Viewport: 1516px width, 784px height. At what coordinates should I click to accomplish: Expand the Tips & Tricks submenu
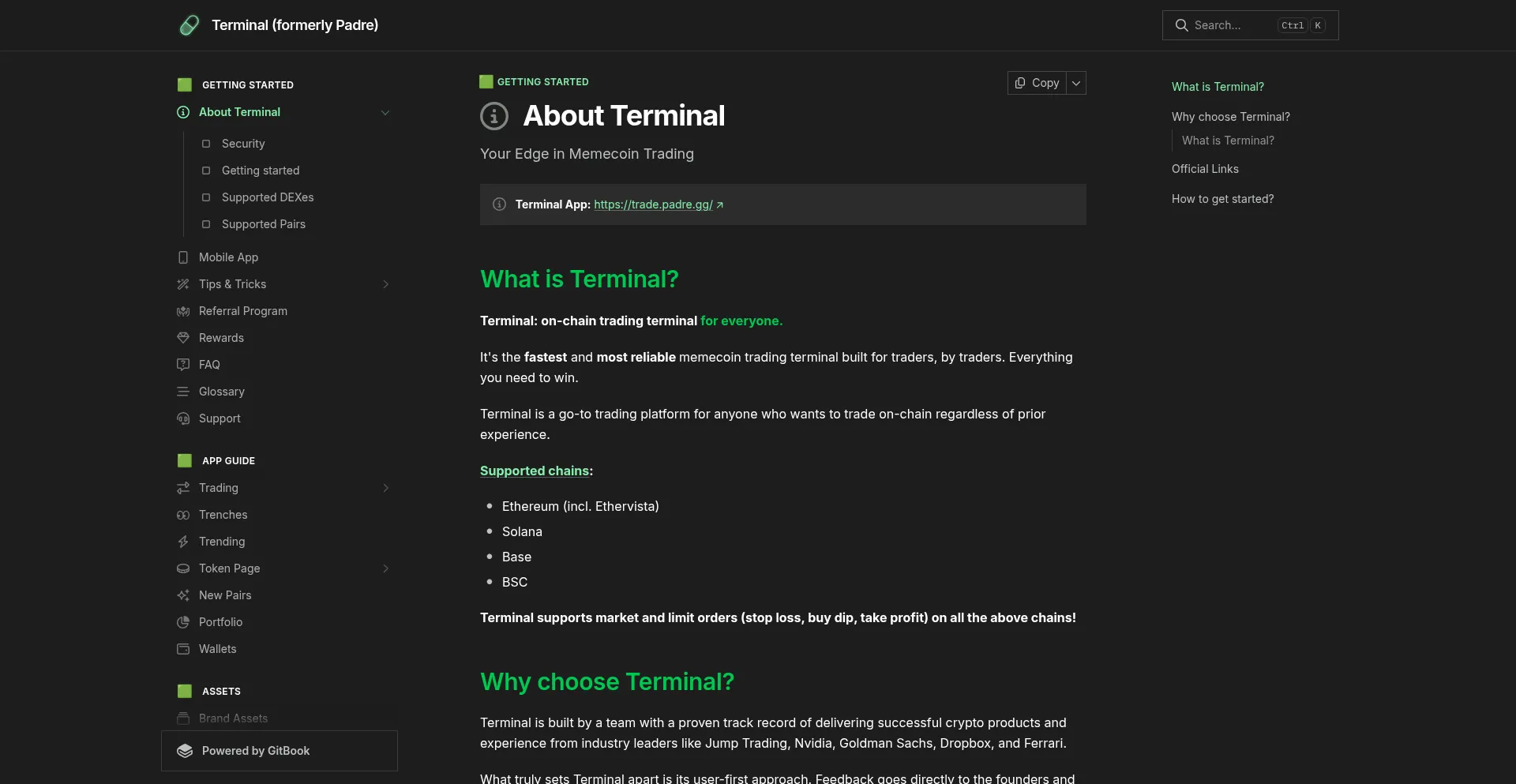pos(385,284)
